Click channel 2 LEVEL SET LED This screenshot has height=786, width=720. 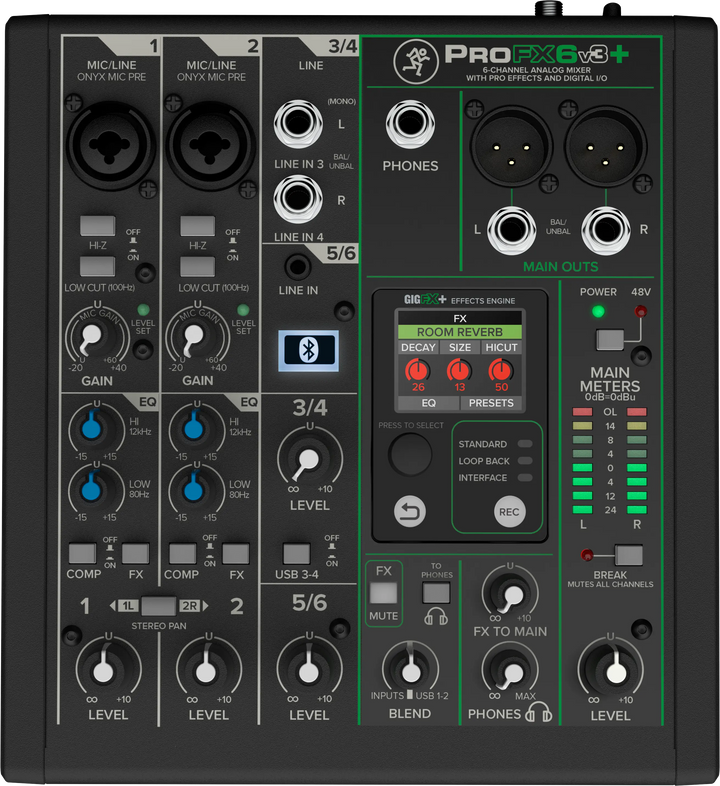(x=243, y=309)
